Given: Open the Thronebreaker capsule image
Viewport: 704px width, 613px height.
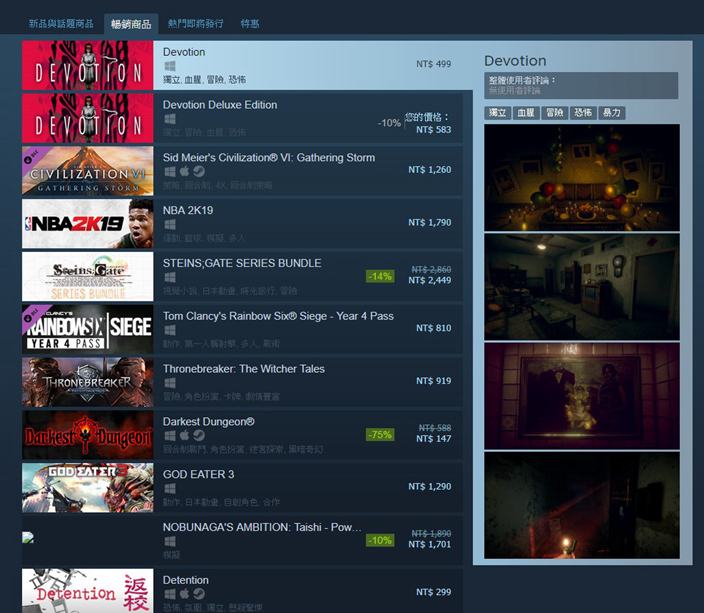Looking at the screenshot, I should pyautogui.click(x=88, y=382).
